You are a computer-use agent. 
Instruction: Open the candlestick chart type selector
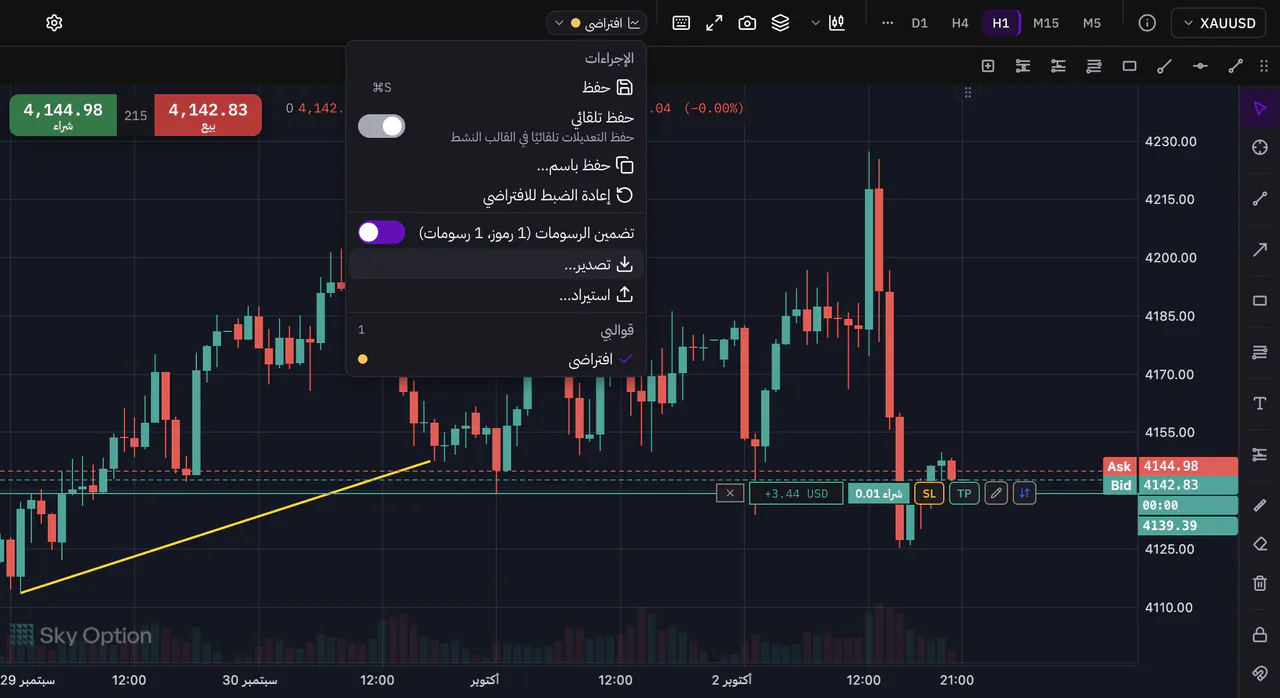click(838, 23)
